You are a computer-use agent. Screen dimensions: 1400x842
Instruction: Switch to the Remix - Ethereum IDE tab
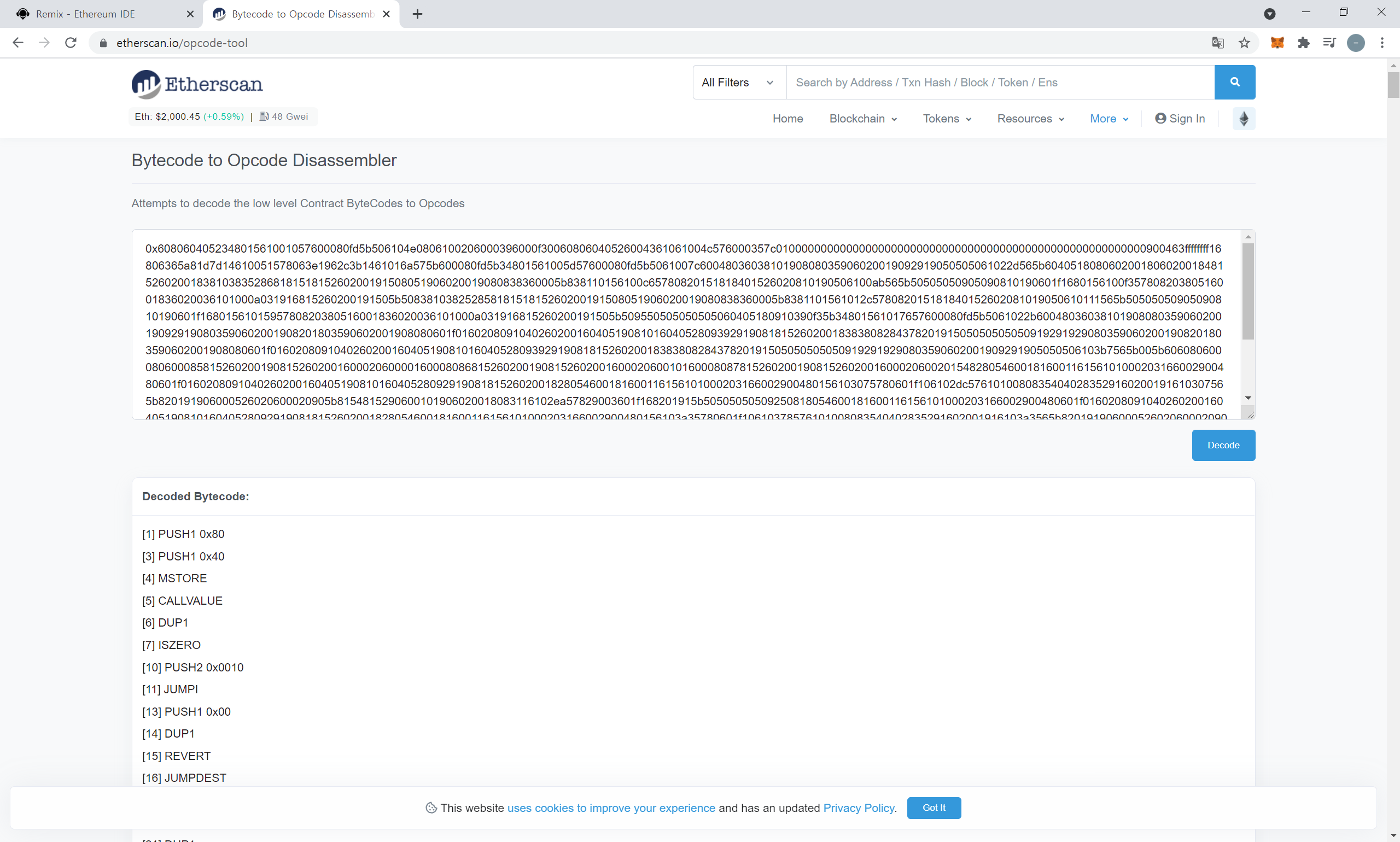click(85, 14)
